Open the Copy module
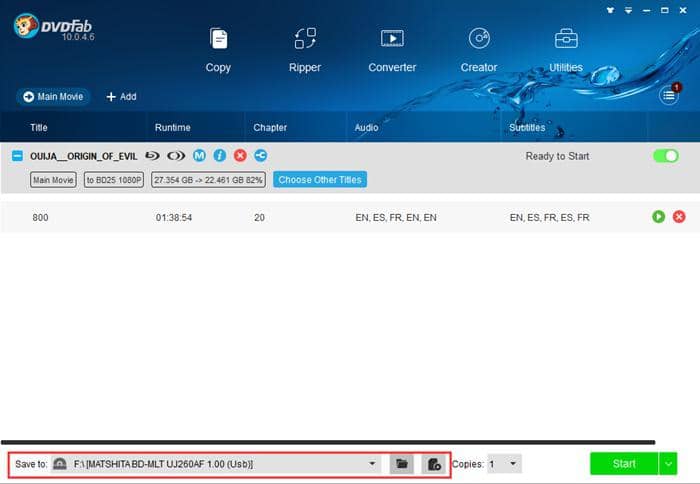 (218, 50)
